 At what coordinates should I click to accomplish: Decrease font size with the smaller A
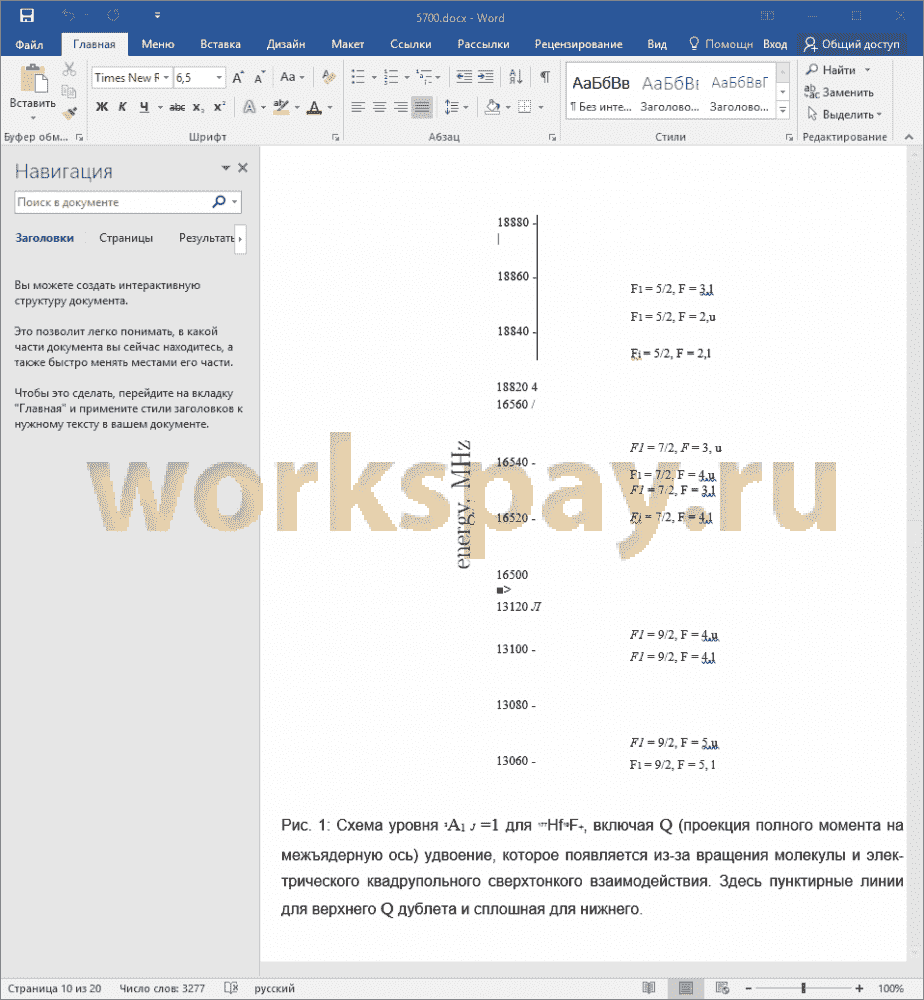[x=259, y=78]
